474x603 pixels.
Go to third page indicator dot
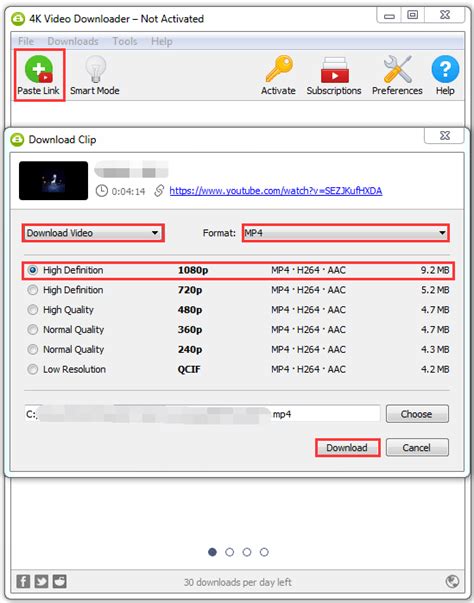[247, 552]
